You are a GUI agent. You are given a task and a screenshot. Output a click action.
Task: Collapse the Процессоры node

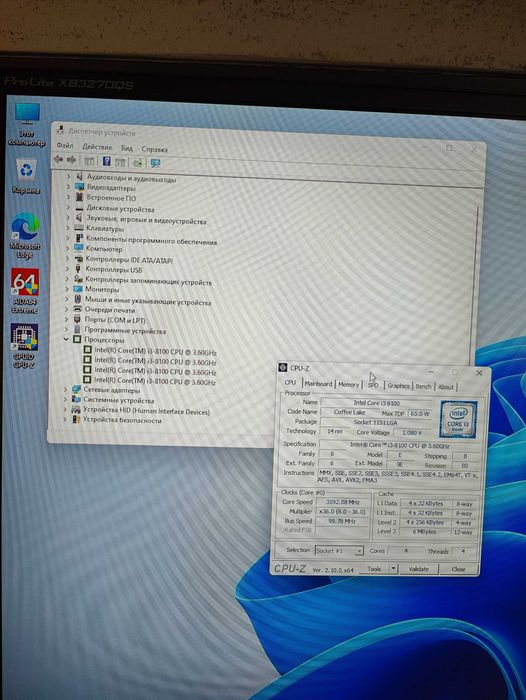coord(66,340)
